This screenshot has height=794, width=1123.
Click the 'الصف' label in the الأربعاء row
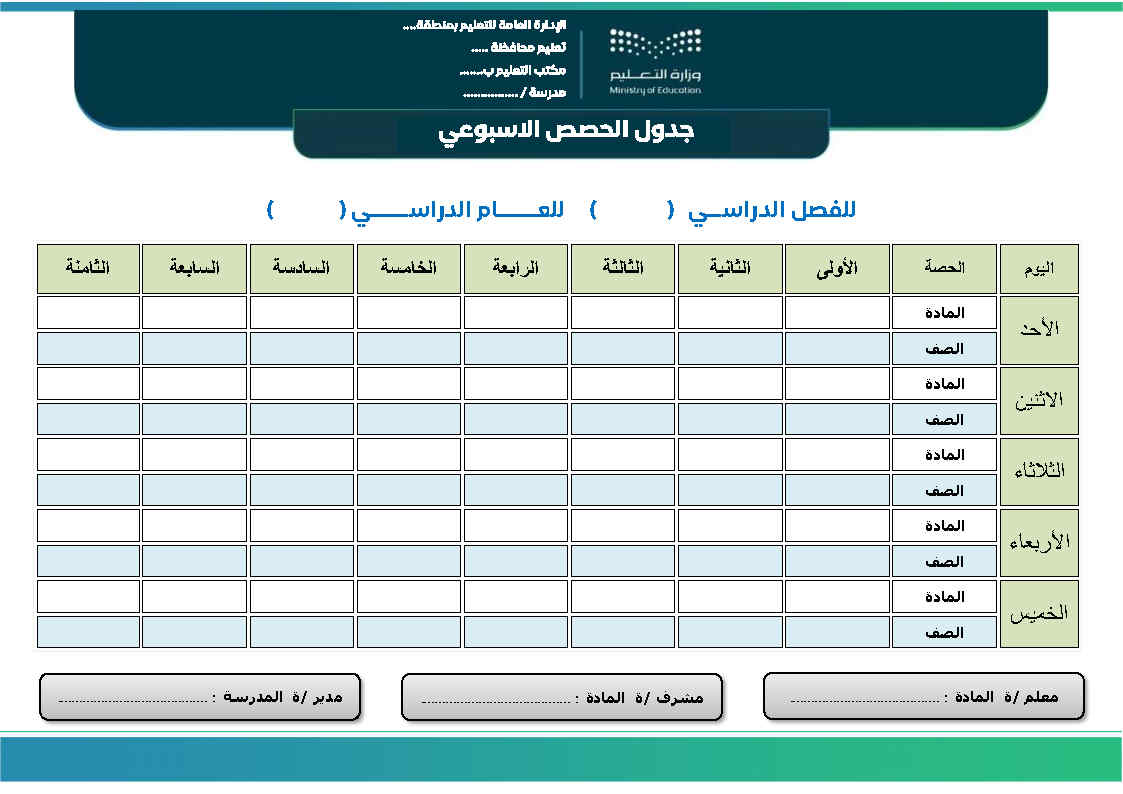coord(944,561)
